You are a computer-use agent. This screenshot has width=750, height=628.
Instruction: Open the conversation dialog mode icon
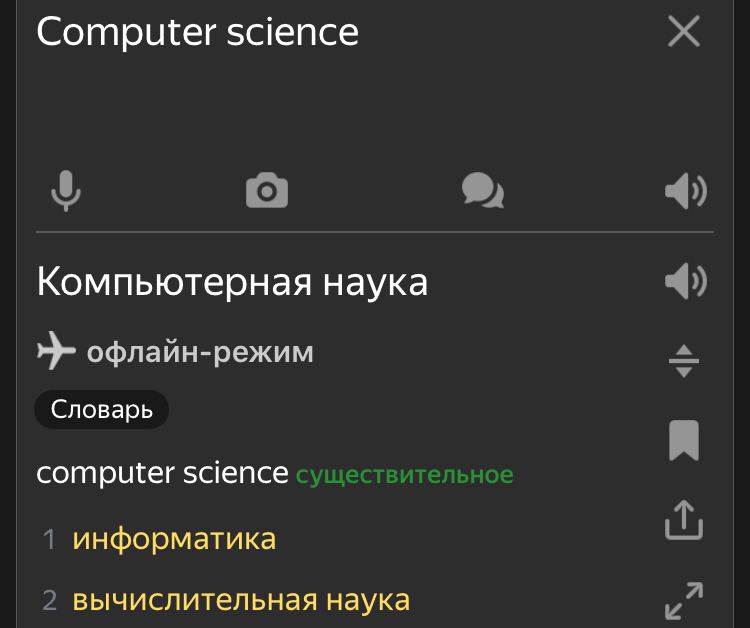[x=483, y=190]
